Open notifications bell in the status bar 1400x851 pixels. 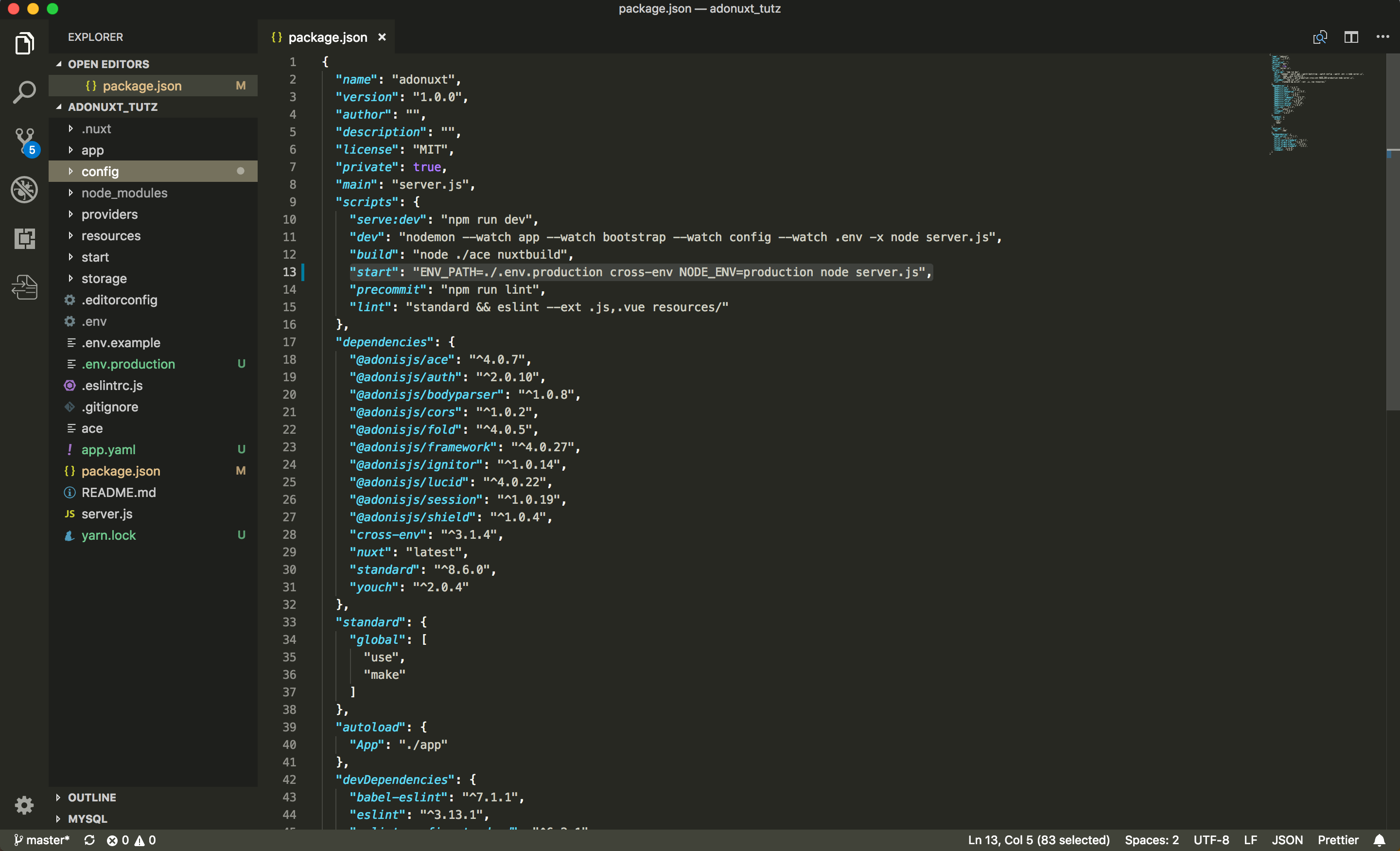click(1379, 840)
